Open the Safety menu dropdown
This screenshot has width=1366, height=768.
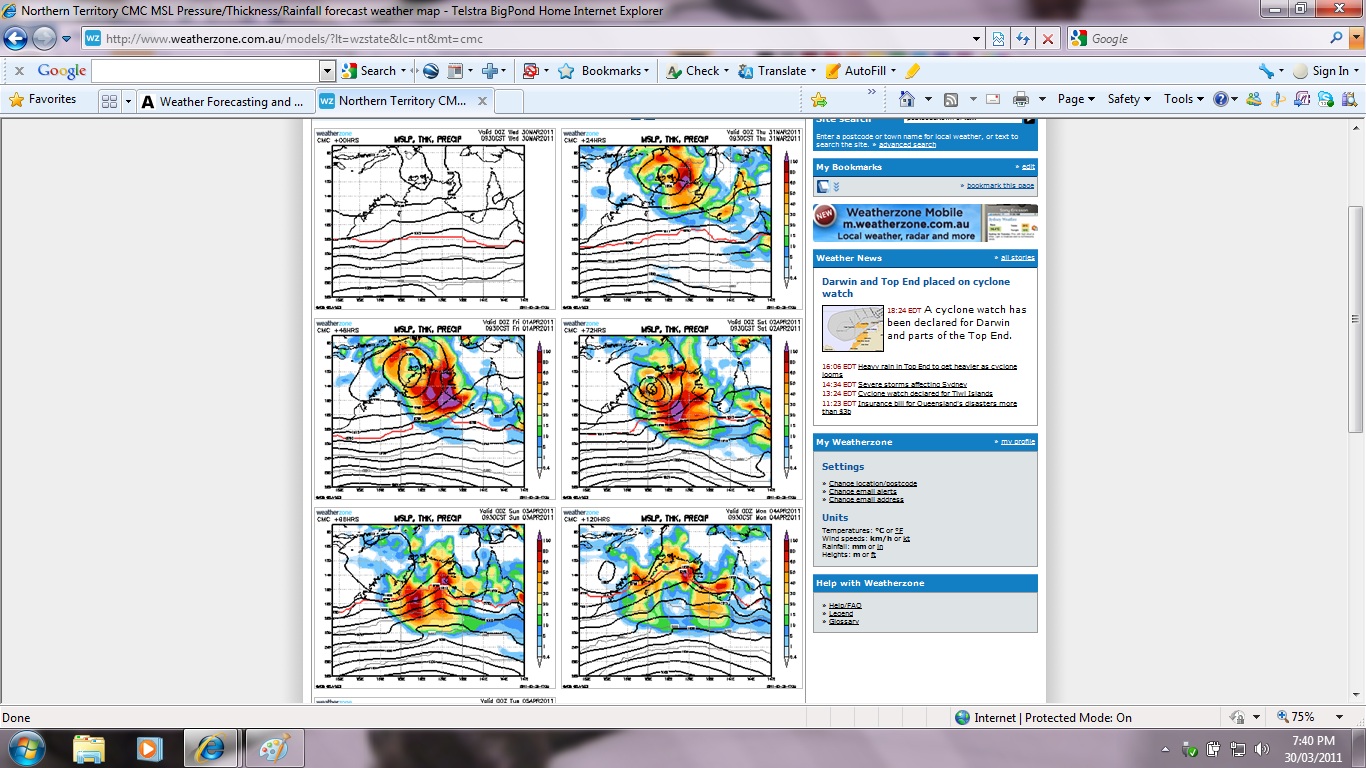(1129, 99)
